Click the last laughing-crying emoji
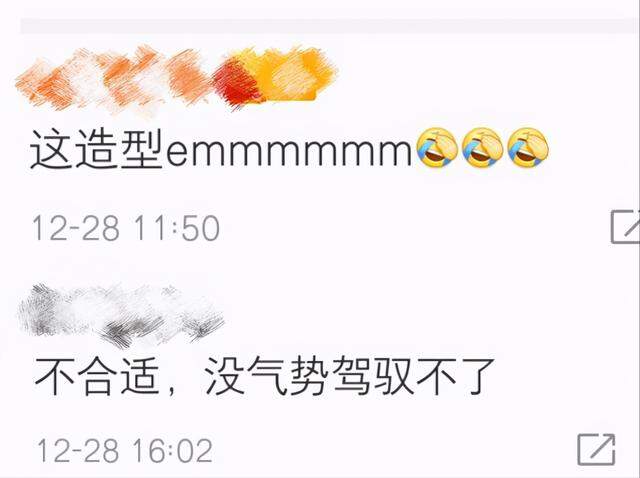Screen dimensions: 640x478 [528, 148]
